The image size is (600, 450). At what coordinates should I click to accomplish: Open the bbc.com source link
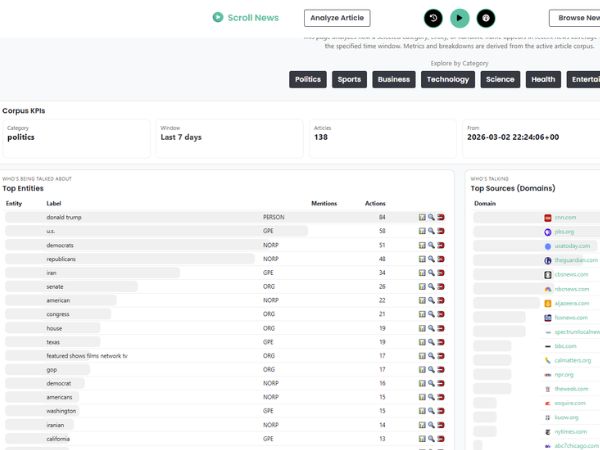click(x=565, y=346)
